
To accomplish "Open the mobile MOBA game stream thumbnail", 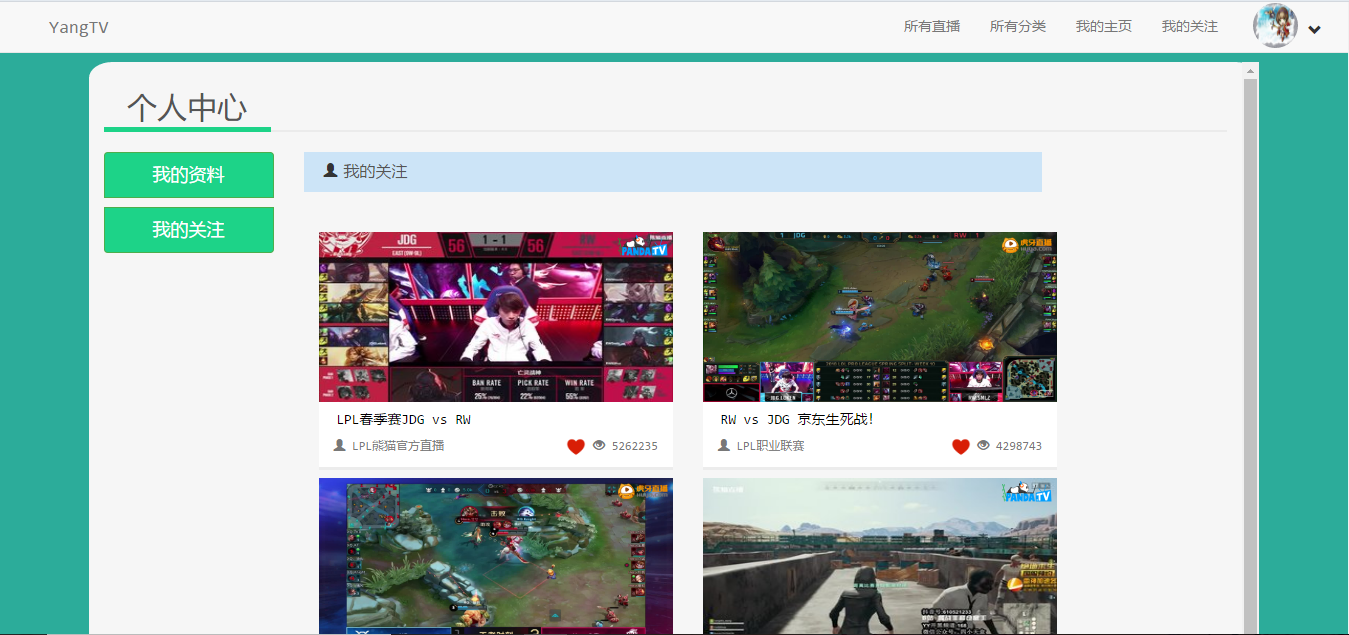I will point(496,556).
